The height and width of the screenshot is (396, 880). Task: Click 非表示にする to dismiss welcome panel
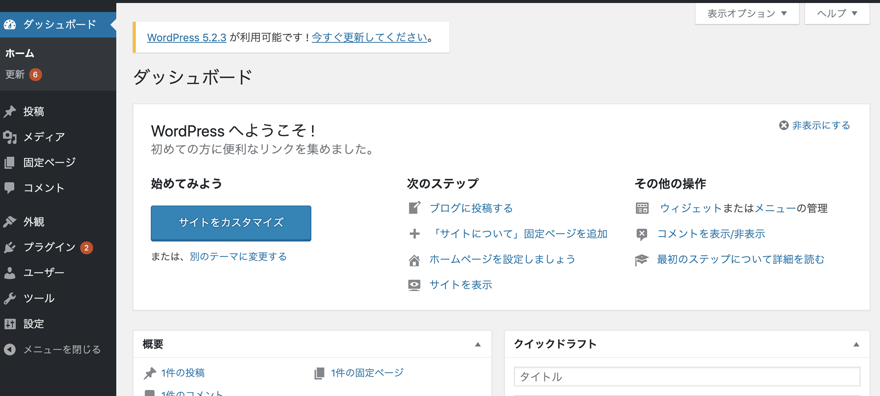point(821,126)
